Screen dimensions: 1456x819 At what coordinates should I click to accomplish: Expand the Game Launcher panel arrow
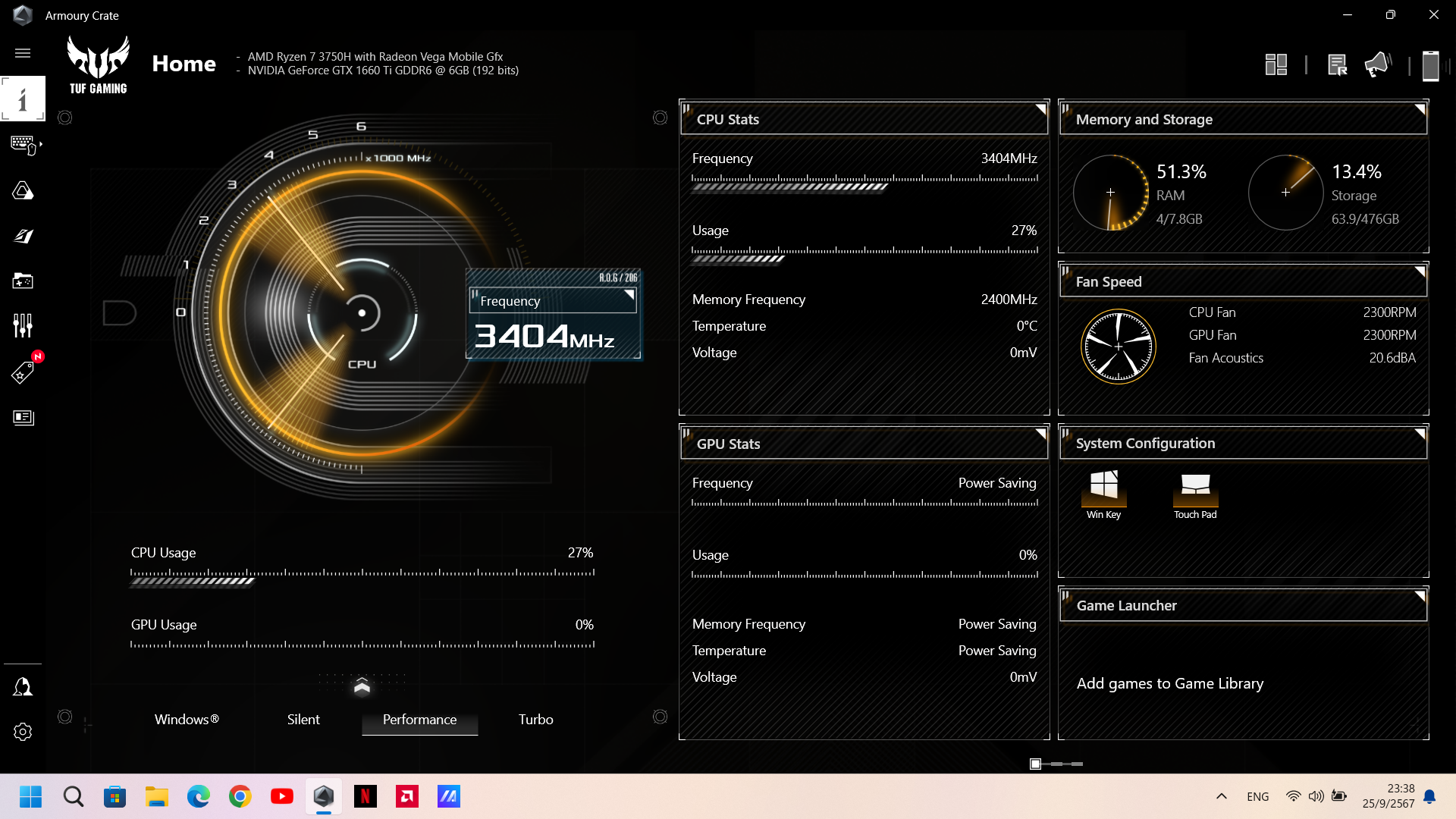pyautogui.click(x=1420, y=596)
